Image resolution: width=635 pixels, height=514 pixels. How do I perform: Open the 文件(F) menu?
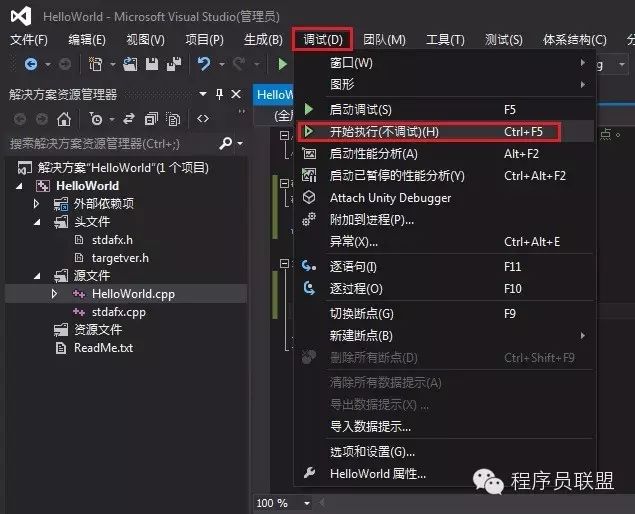[29, 40]
